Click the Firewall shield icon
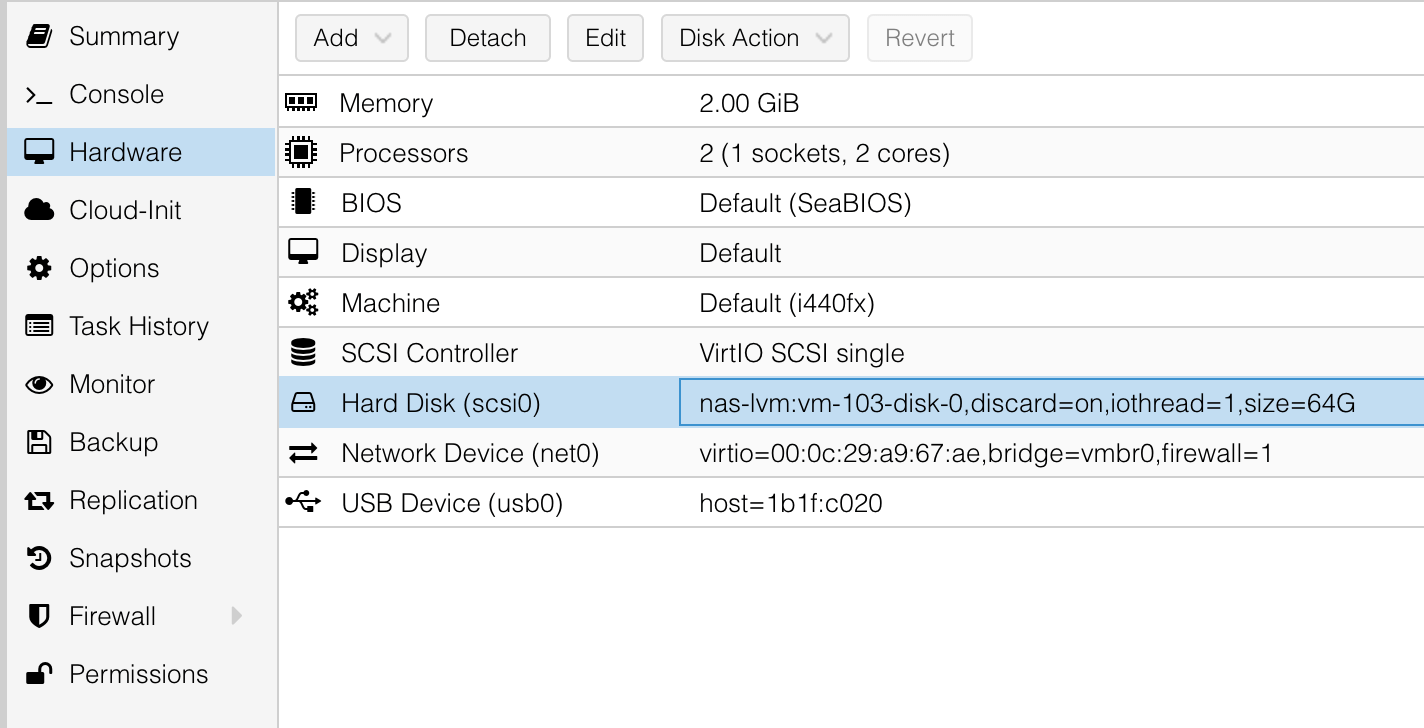 point(39,617)
